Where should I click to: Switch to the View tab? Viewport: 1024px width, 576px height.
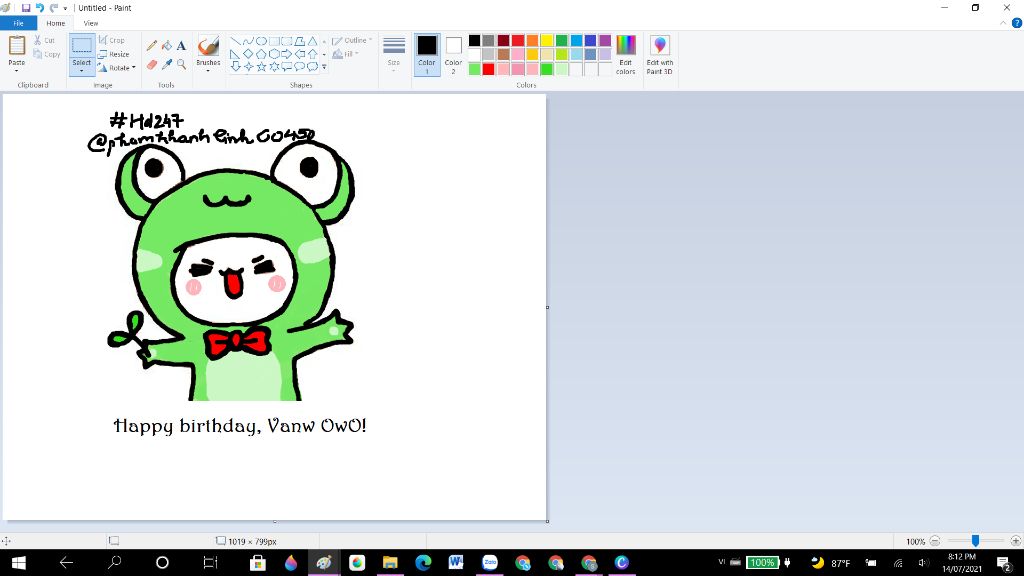click(91, 24)
